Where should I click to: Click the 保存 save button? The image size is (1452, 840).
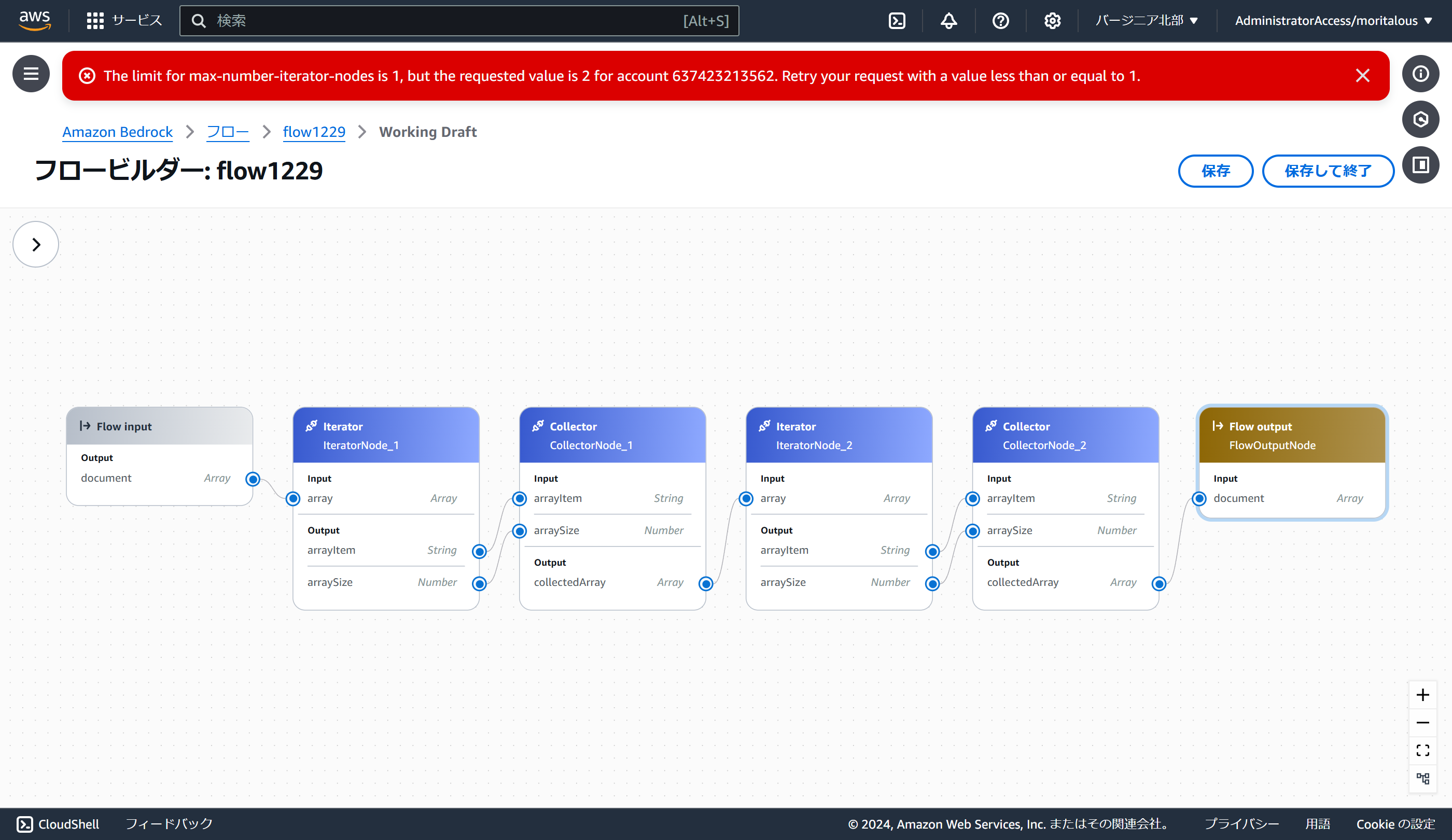pos(1215,171)
